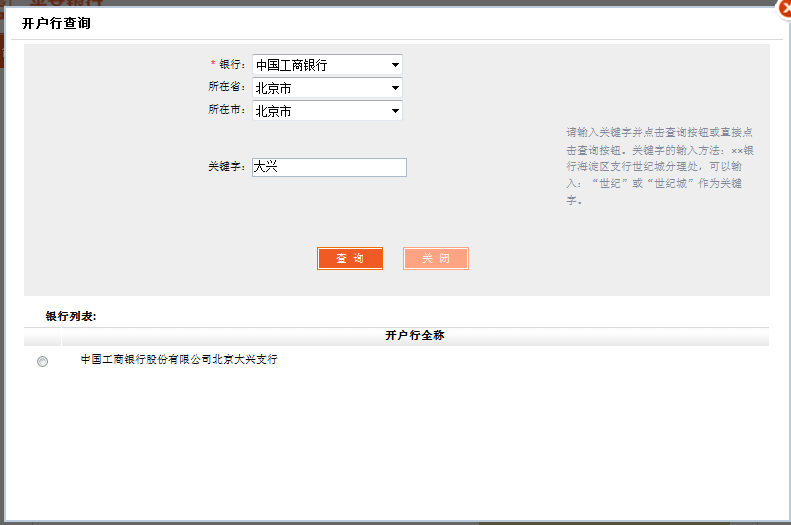Click the 中国工商银行股份有限公司北京大兴支行 result row text
The width and height of the screenshot is (791, 525).
pos(179,360)
